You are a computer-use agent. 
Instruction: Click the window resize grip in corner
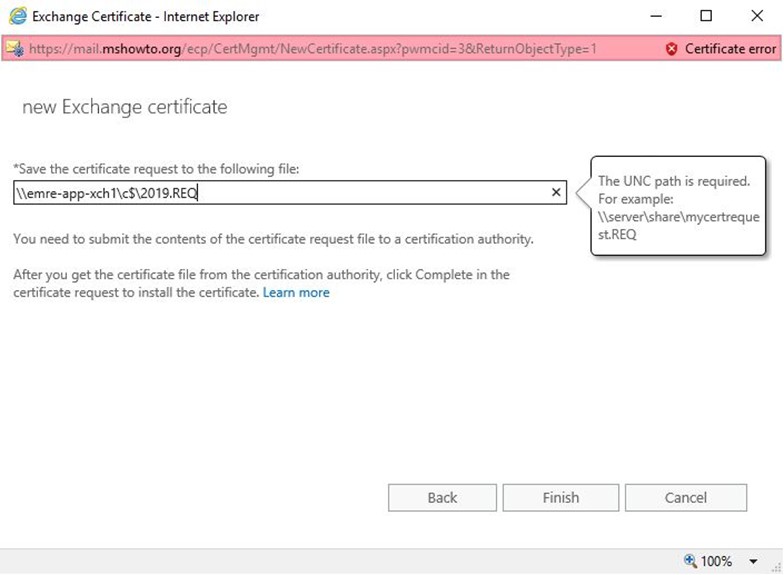[776, 568]
